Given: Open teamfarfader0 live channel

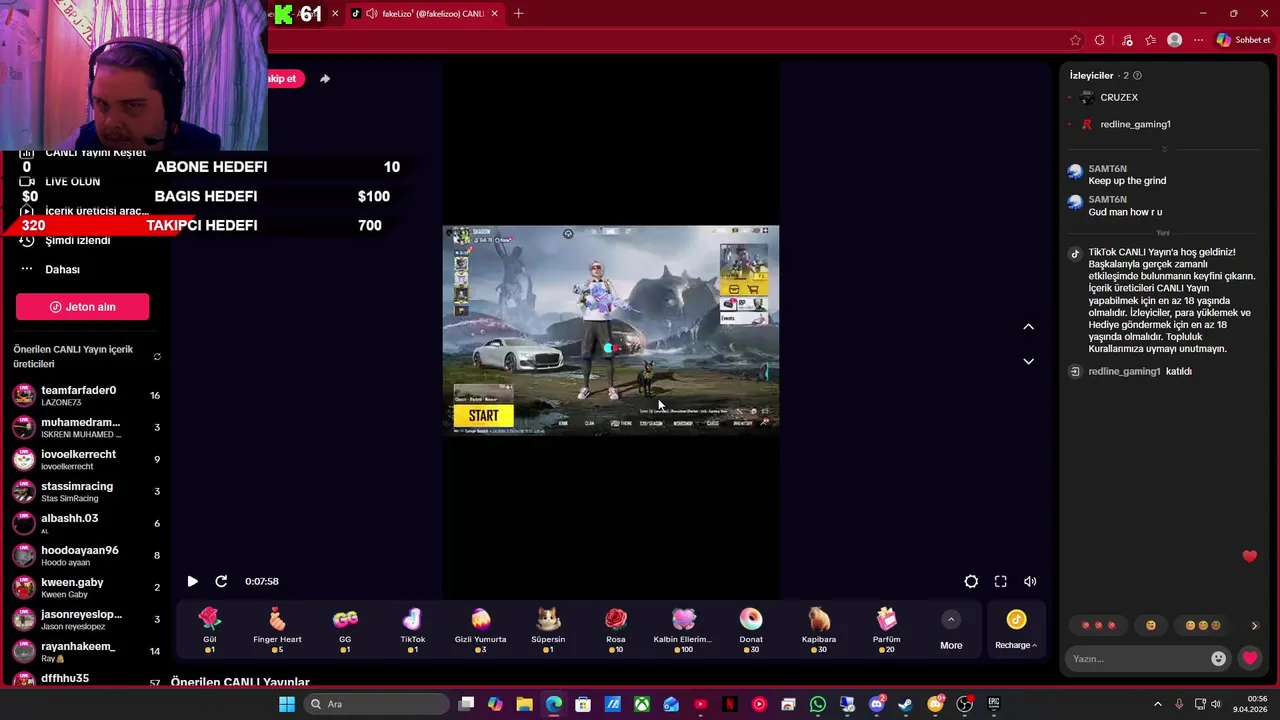Looking at the screenshot, I should 86,396.
